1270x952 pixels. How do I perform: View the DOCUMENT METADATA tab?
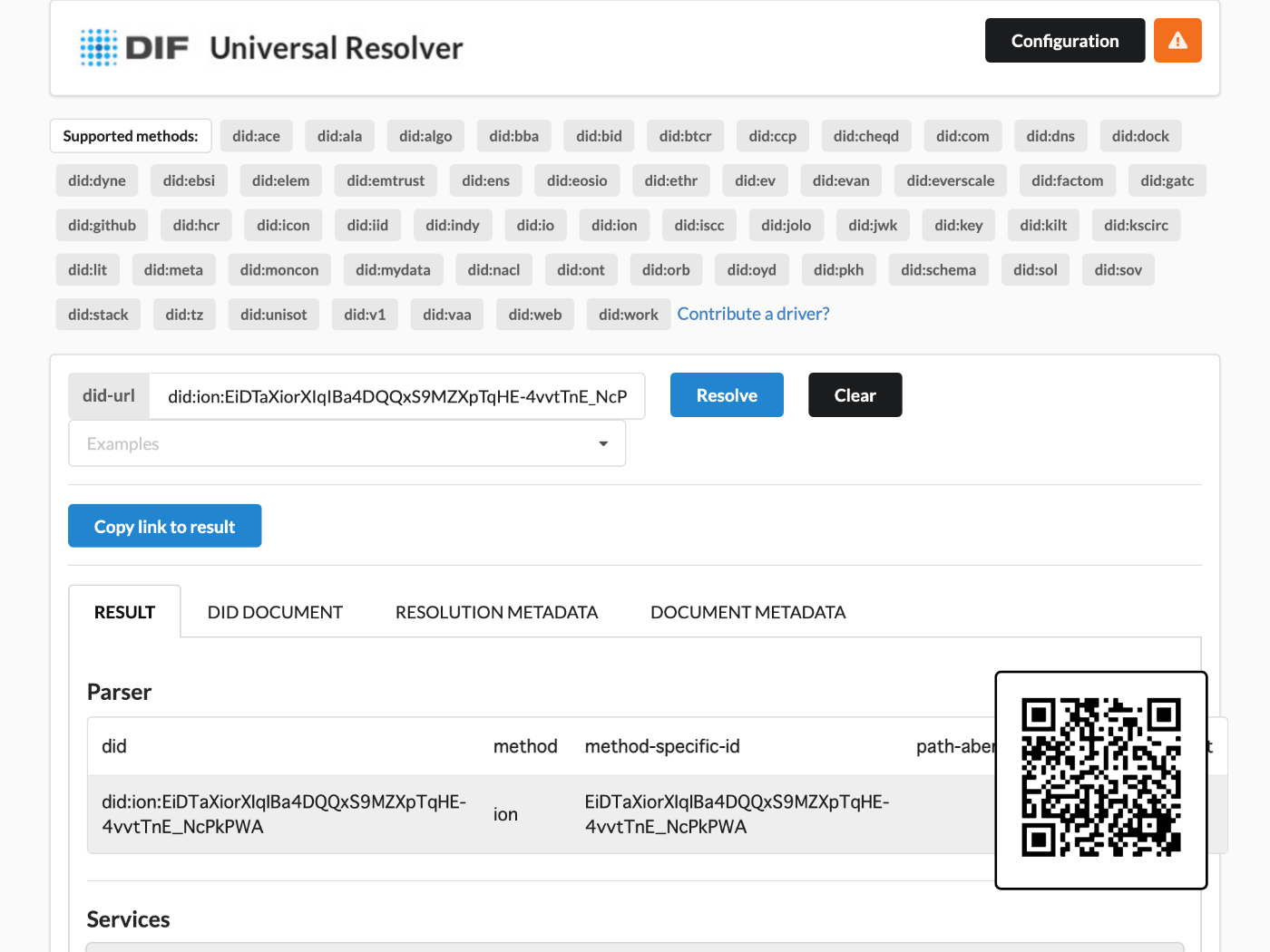(747, 612)
